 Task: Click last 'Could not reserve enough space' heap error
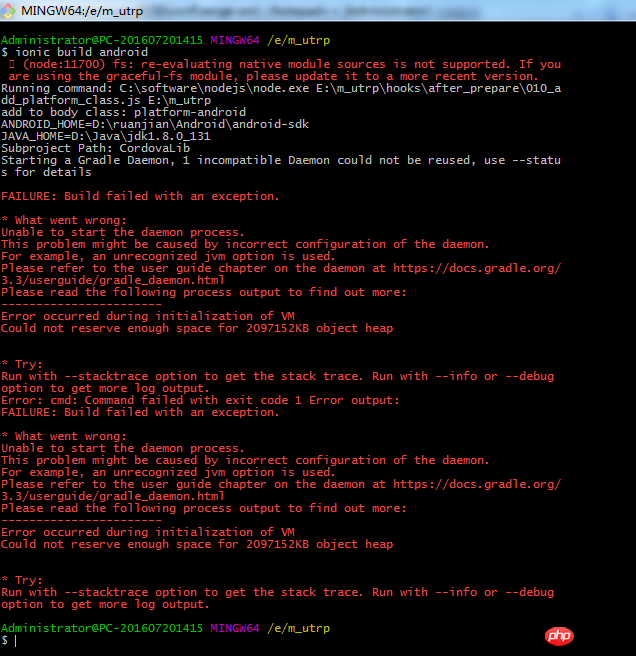[x=197, y=544]
